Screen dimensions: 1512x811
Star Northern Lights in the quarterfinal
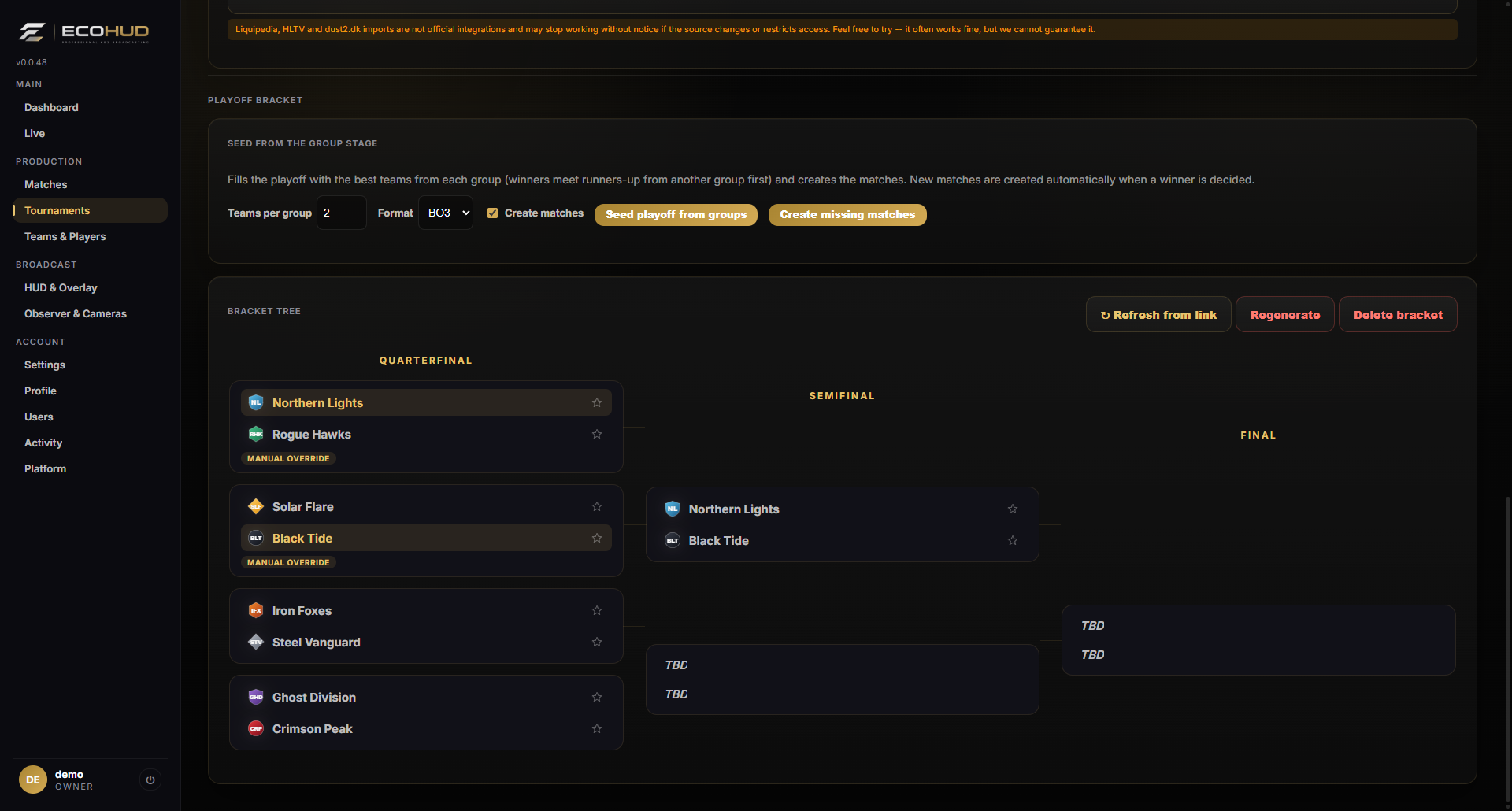pos(597,402)
